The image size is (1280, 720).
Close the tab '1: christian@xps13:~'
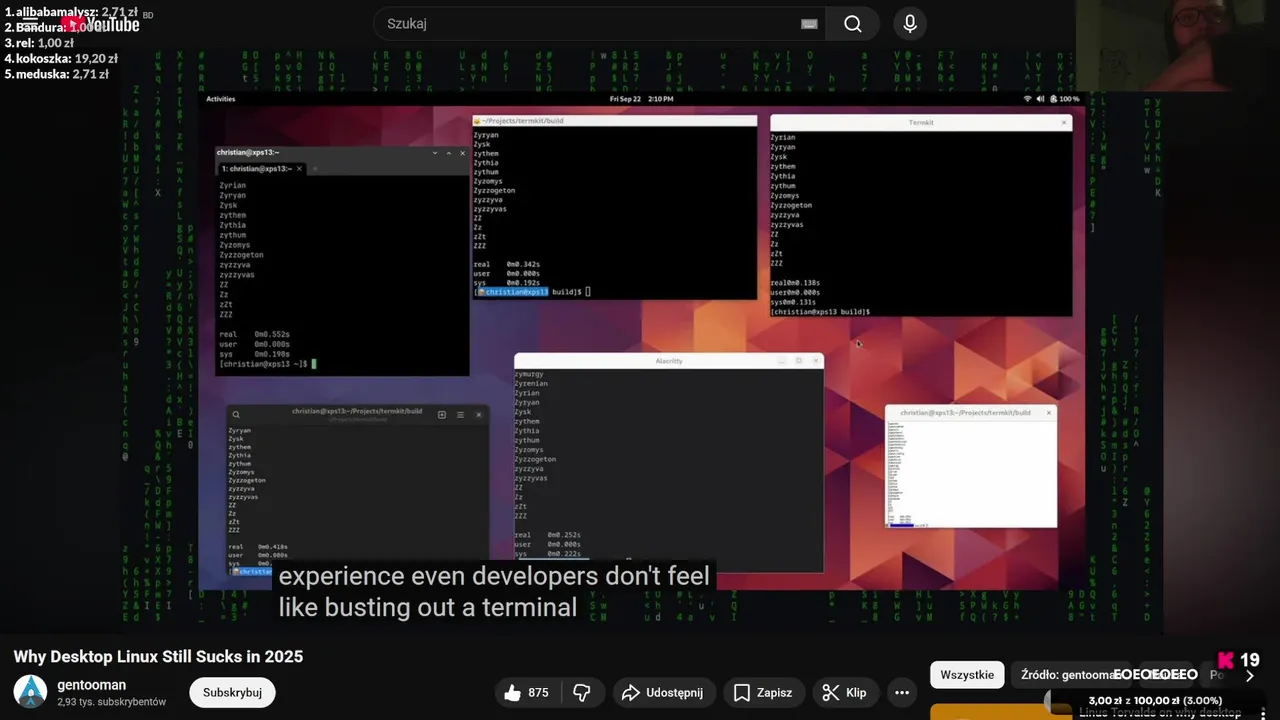click(299, 169)
